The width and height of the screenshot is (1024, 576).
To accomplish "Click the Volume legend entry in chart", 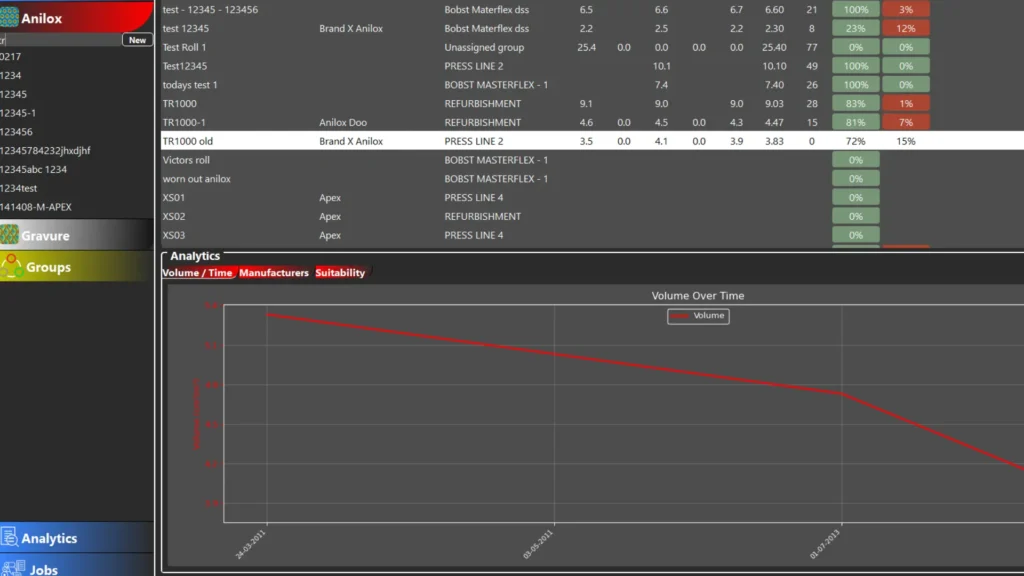I will point(698,316).
